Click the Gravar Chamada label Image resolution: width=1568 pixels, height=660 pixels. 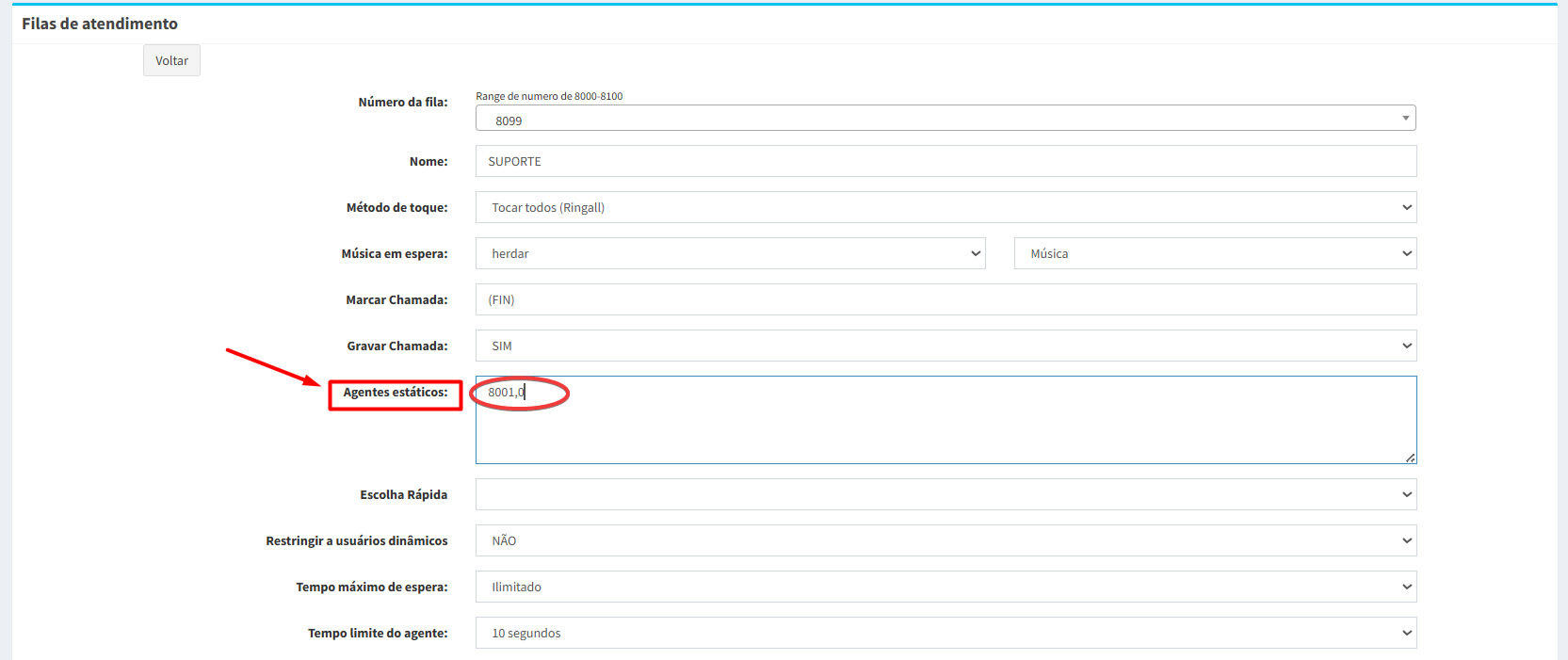point(396,346)
